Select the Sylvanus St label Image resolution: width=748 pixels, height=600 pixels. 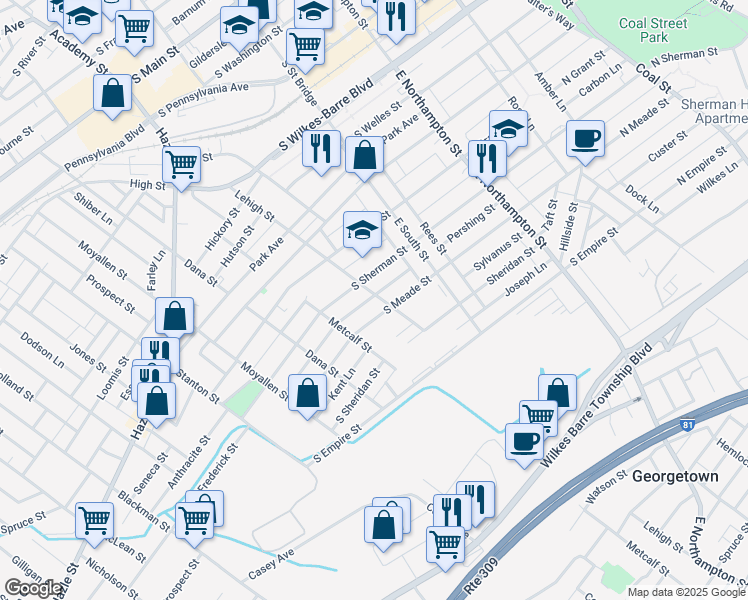pos(498,252)
